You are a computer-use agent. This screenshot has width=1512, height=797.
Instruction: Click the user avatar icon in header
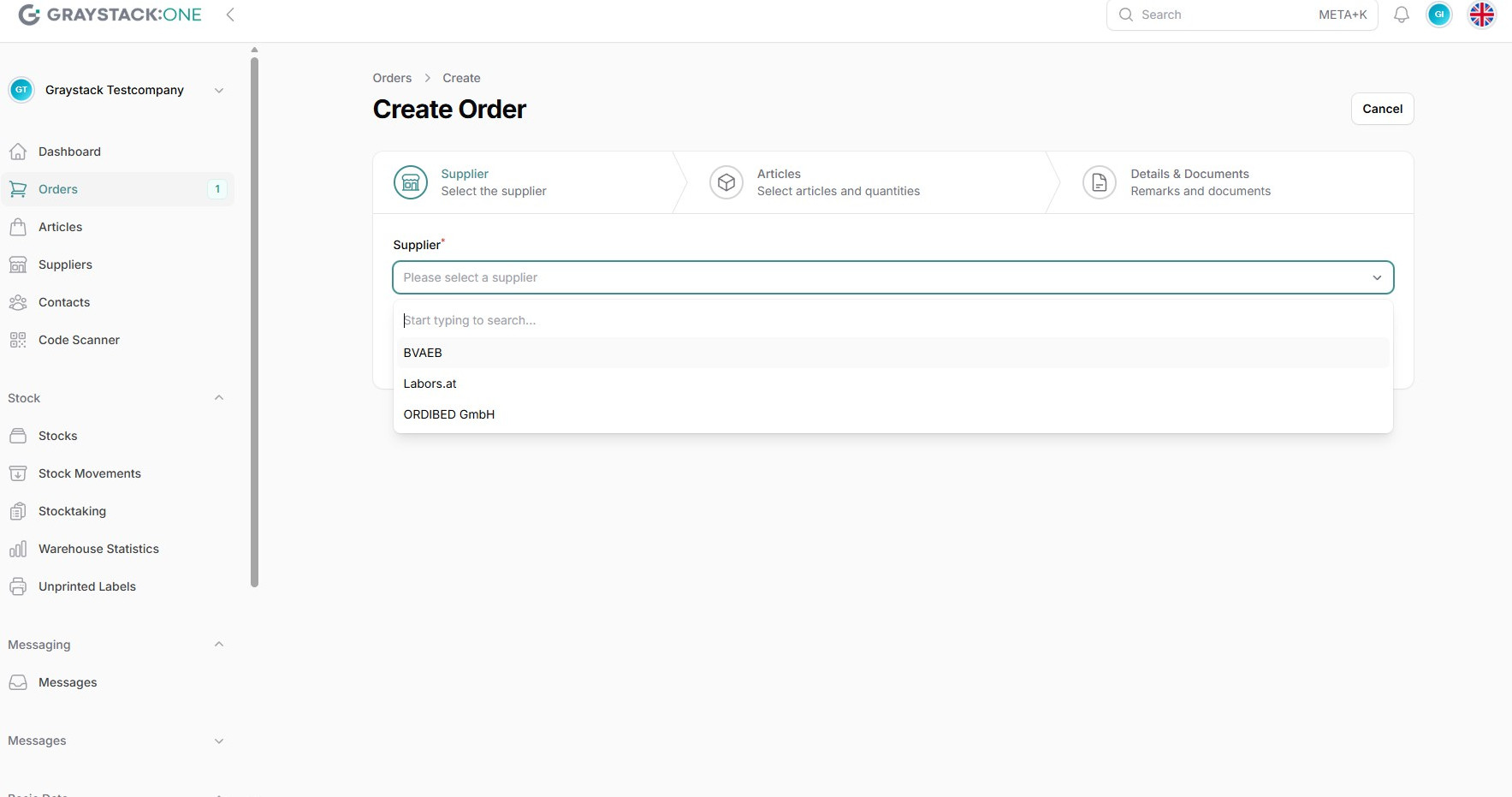(1439, 15)
